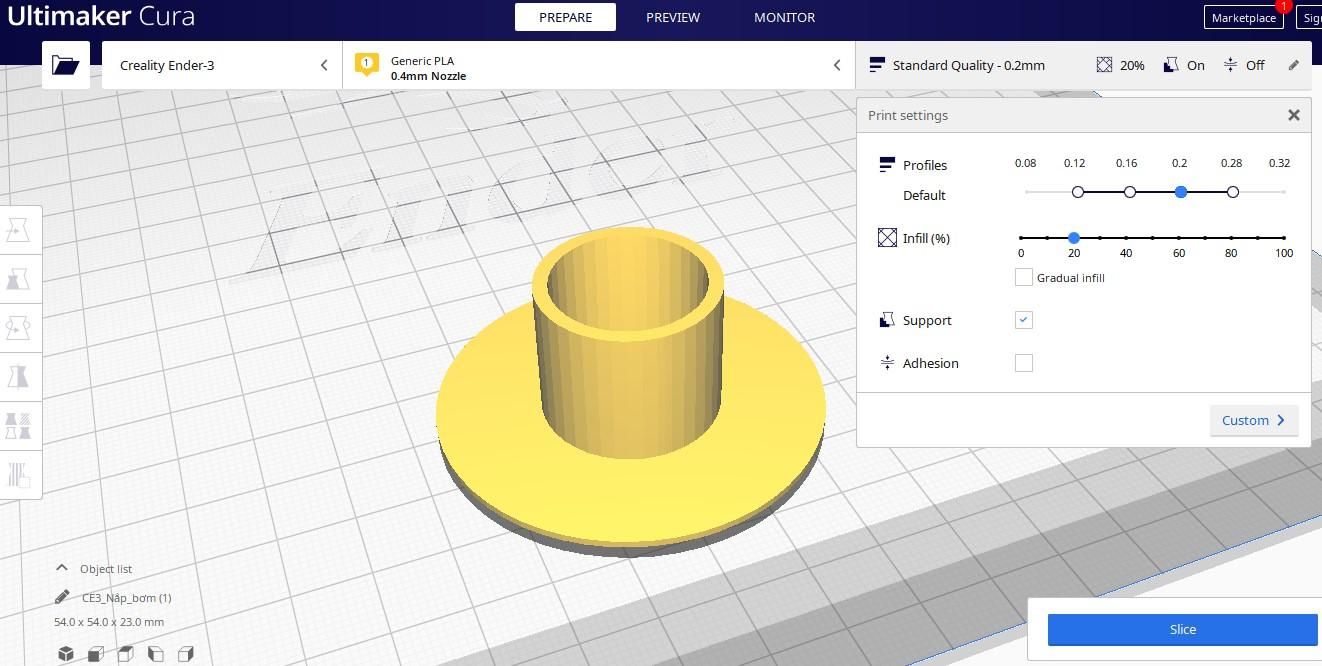Viewport: 1322px width, 666px height.
Task: Click the Slice button
Action: 1182,629
